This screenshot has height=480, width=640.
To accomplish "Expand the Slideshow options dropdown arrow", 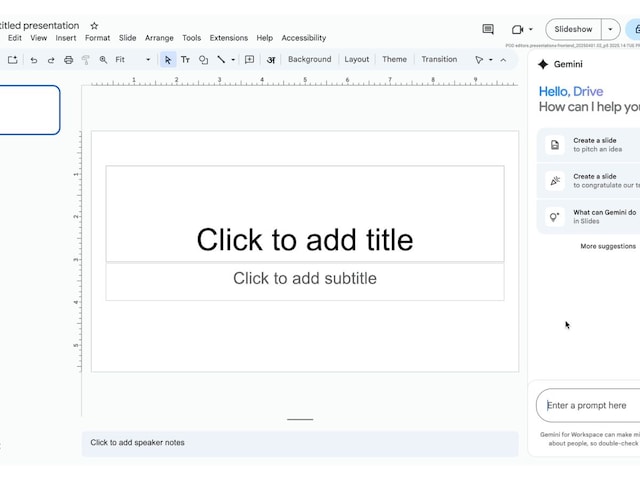I will tap(610, 30).
